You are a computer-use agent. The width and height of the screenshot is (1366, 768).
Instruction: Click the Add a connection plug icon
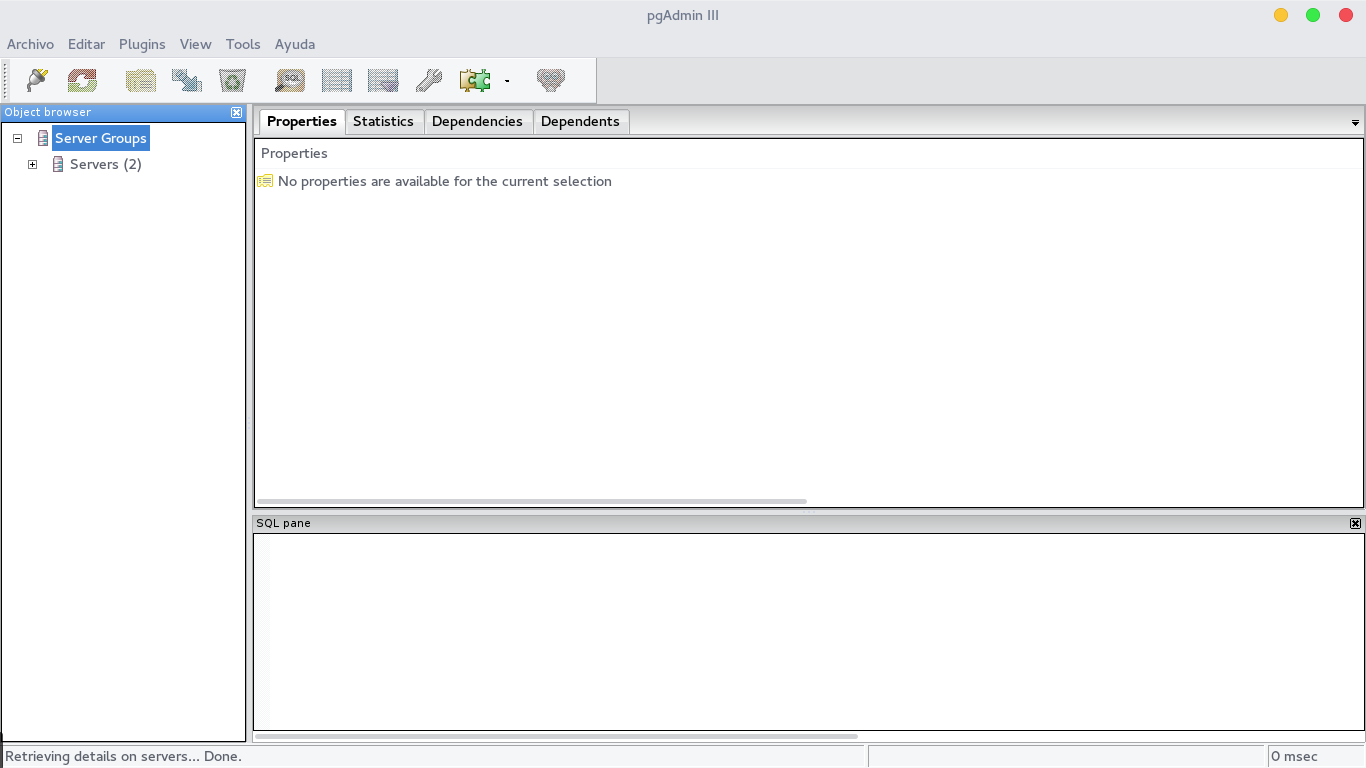click(37, 80)
